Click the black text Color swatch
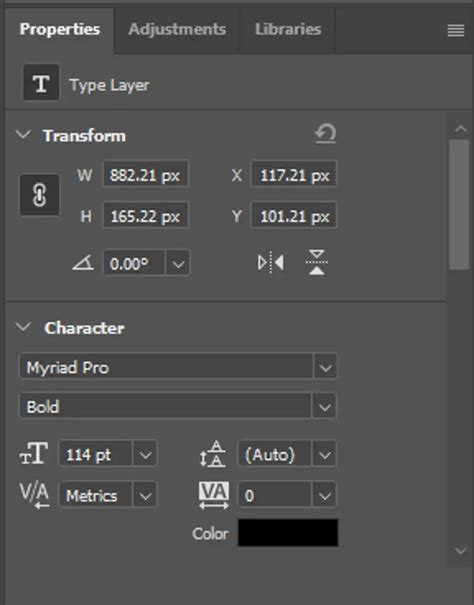474x605 pixels. point(288,533)
